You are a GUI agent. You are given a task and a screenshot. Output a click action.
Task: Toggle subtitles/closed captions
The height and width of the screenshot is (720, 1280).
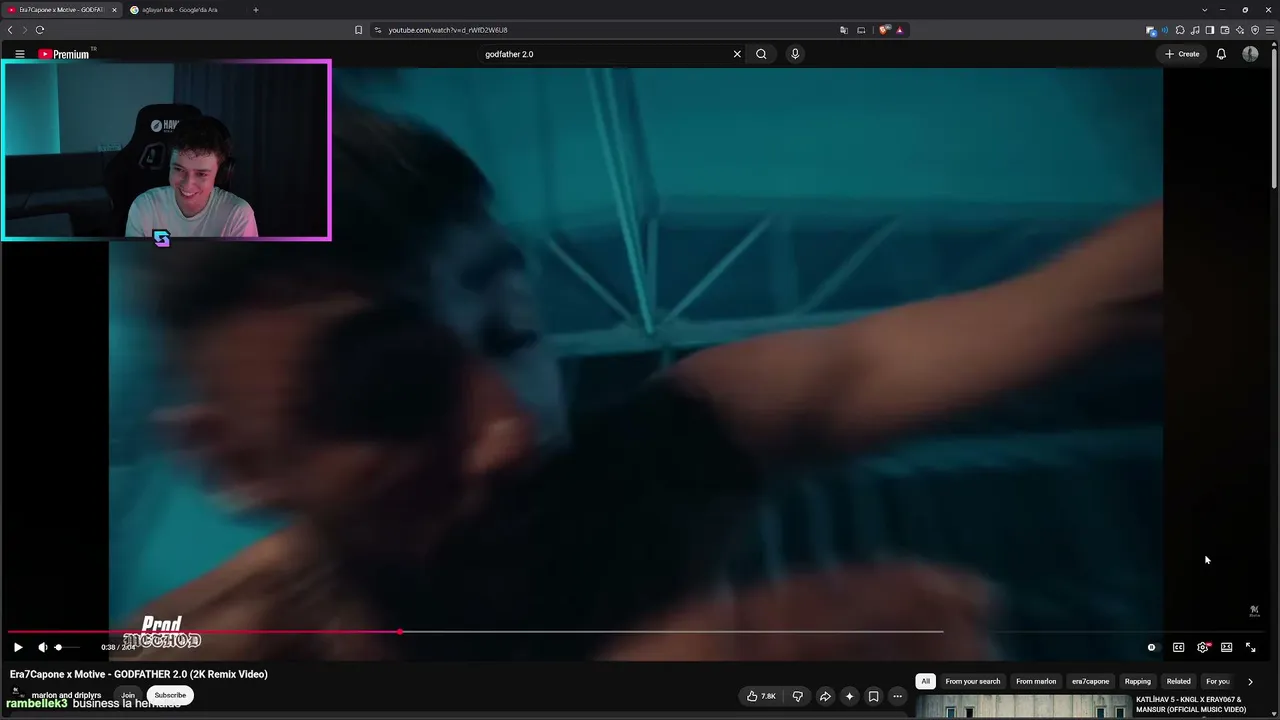click(x=1178, y=647)
